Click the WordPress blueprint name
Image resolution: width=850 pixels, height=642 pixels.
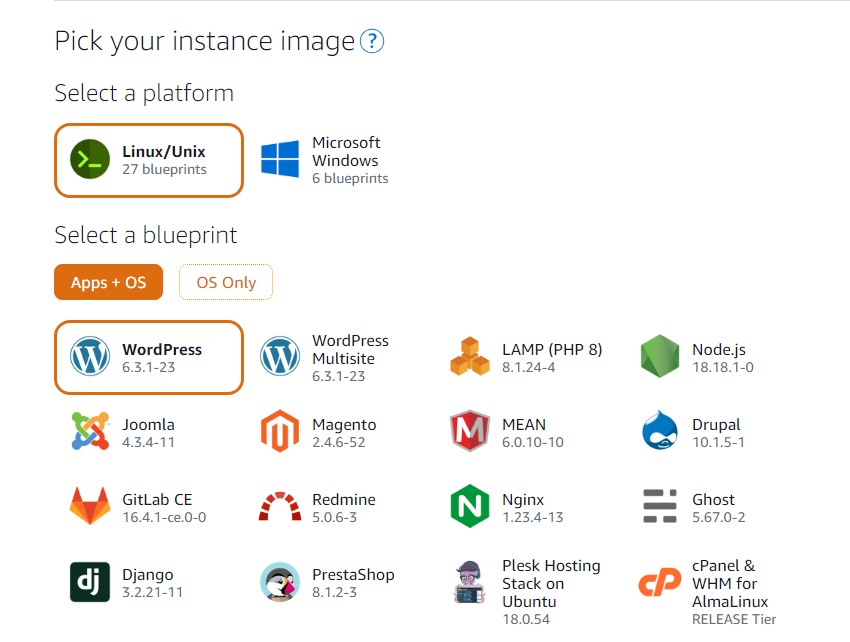click(162, 349)
